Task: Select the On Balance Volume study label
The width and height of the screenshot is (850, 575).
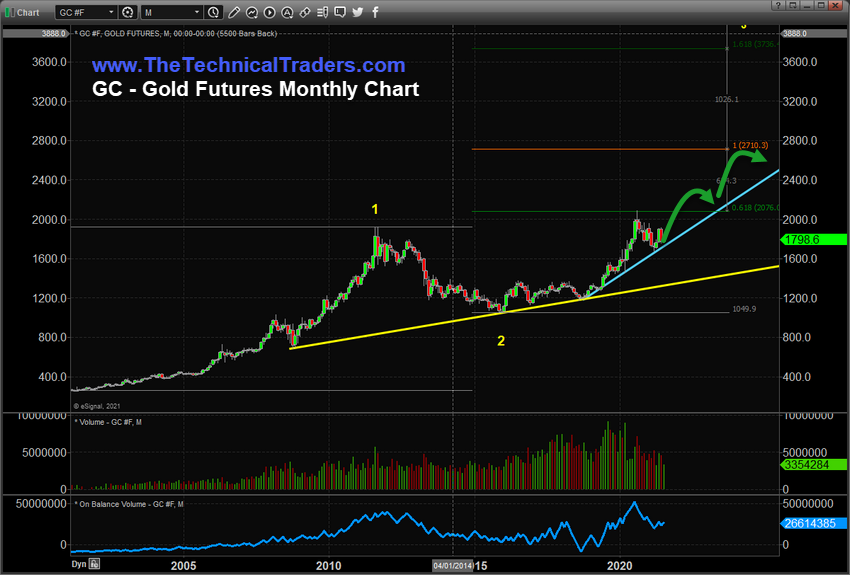Action: coord(131,504)
